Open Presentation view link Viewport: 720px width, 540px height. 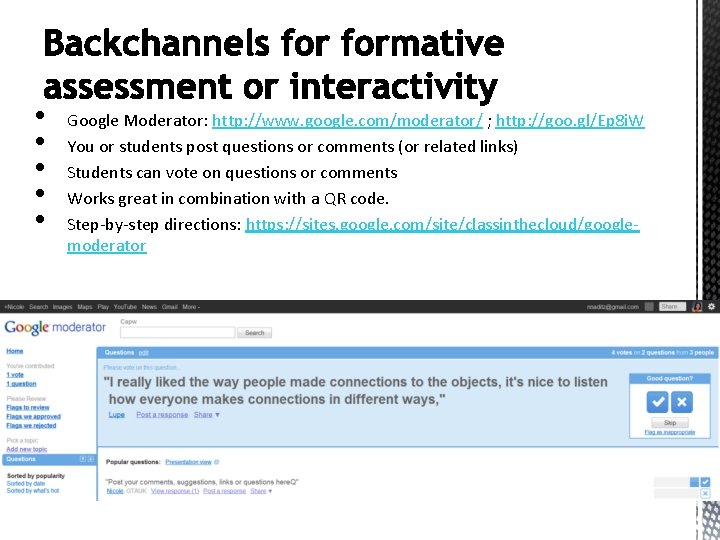[x=188, y=462]
